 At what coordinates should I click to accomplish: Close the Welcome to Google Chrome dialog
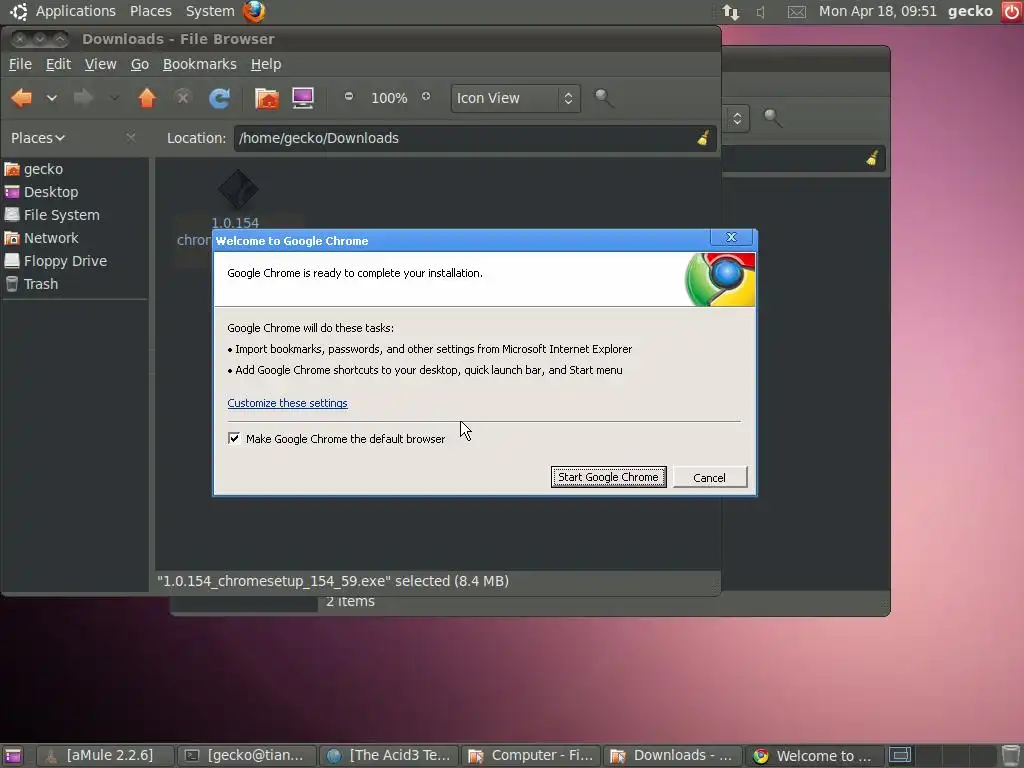click(731, 237)
